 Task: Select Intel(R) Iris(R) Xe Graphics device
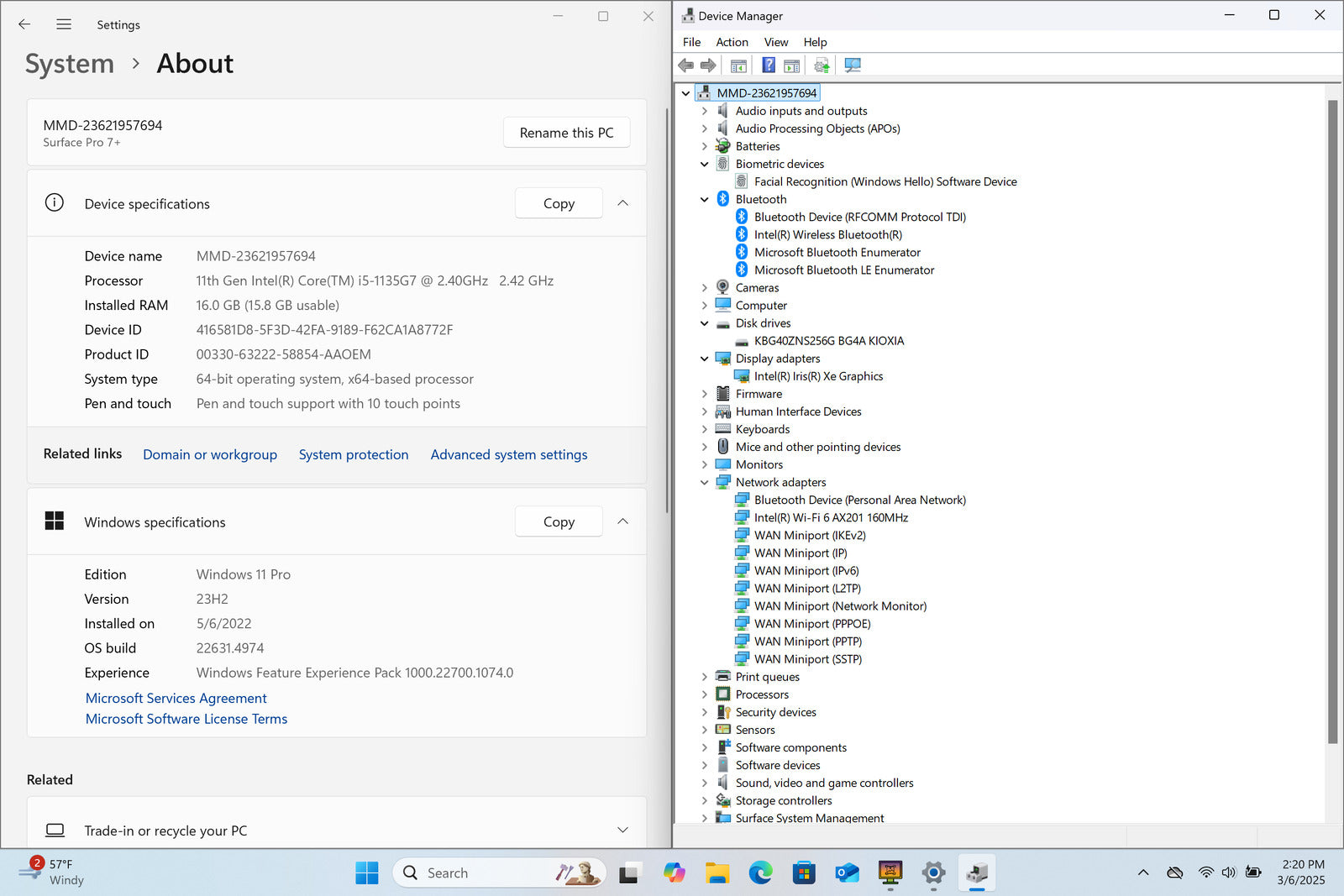[818, 376]
